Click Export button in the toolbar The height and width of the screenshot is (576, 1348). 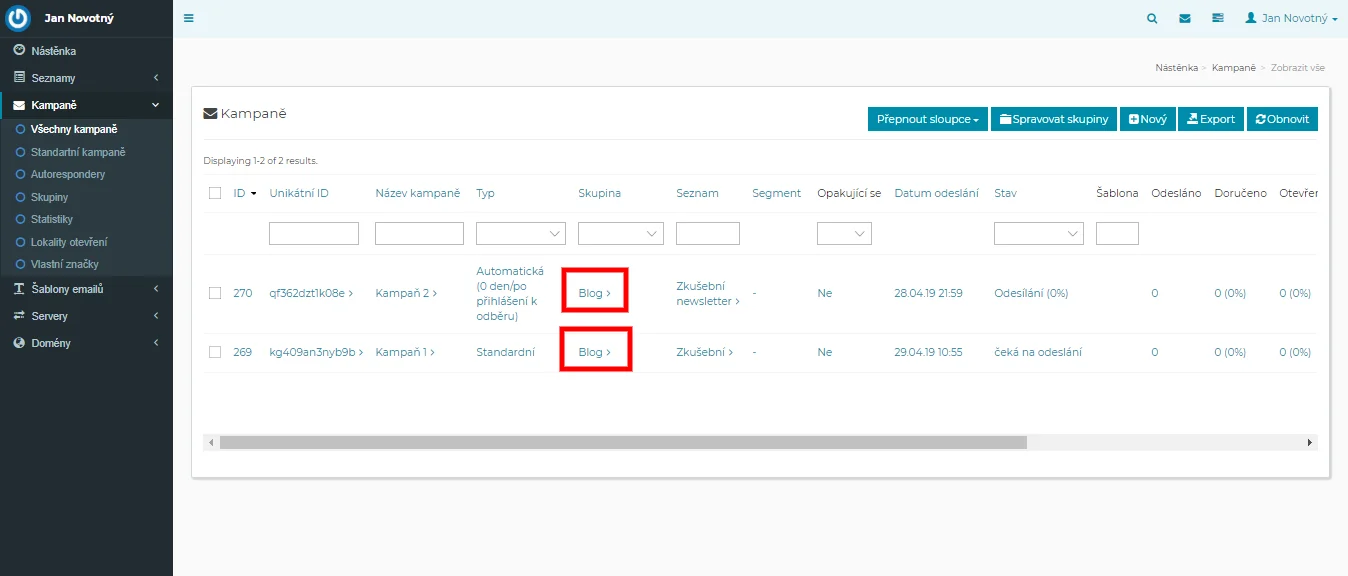(1211, 119)
